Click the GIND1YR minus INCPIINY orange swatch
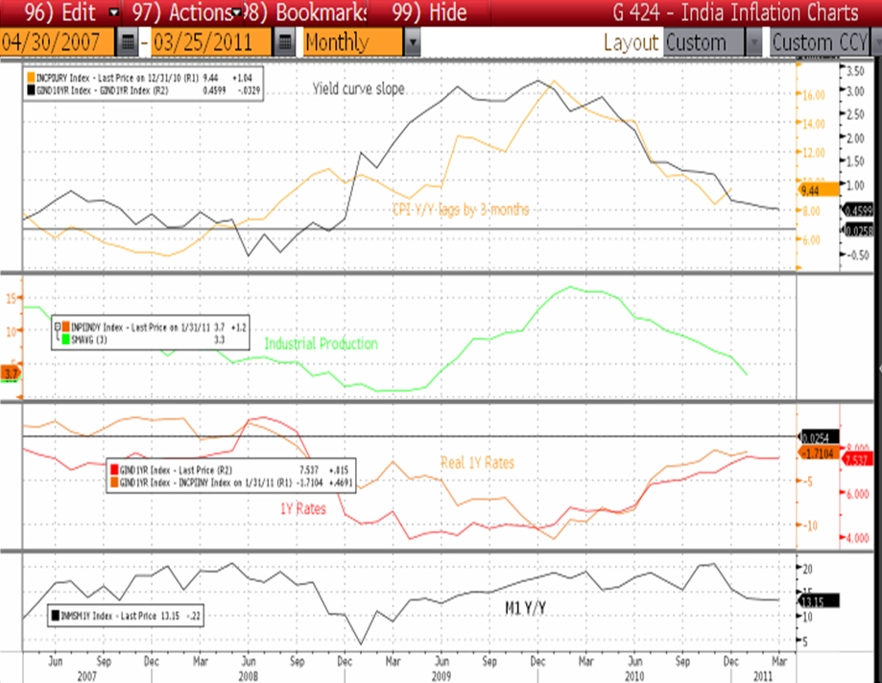The height and width of the screenshot is (683, 882). [x=114, y=483]
